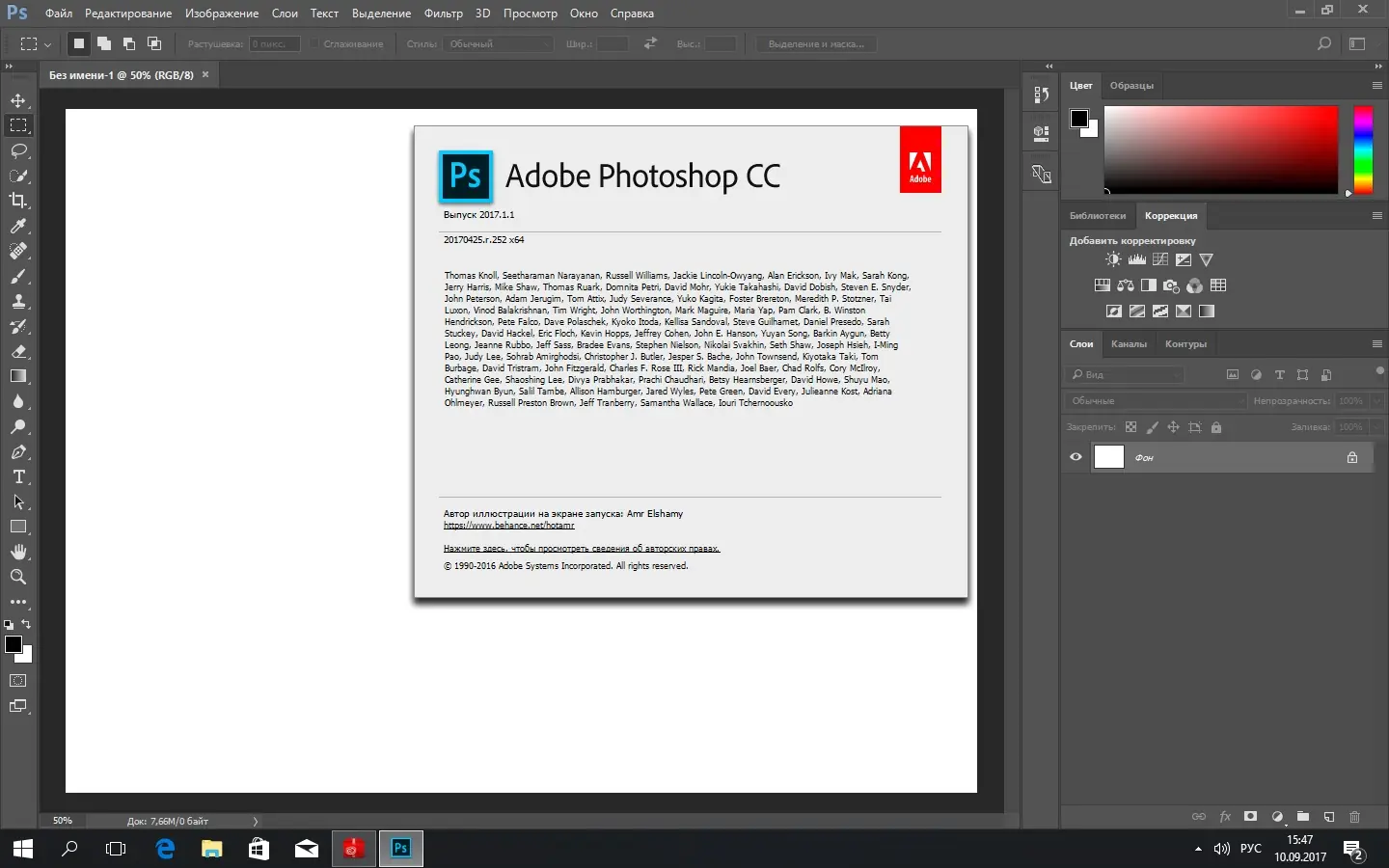The height and width of the screenshot is (868, 1389).
Task: Enable Intersect with selection mode
Action: 154,43
